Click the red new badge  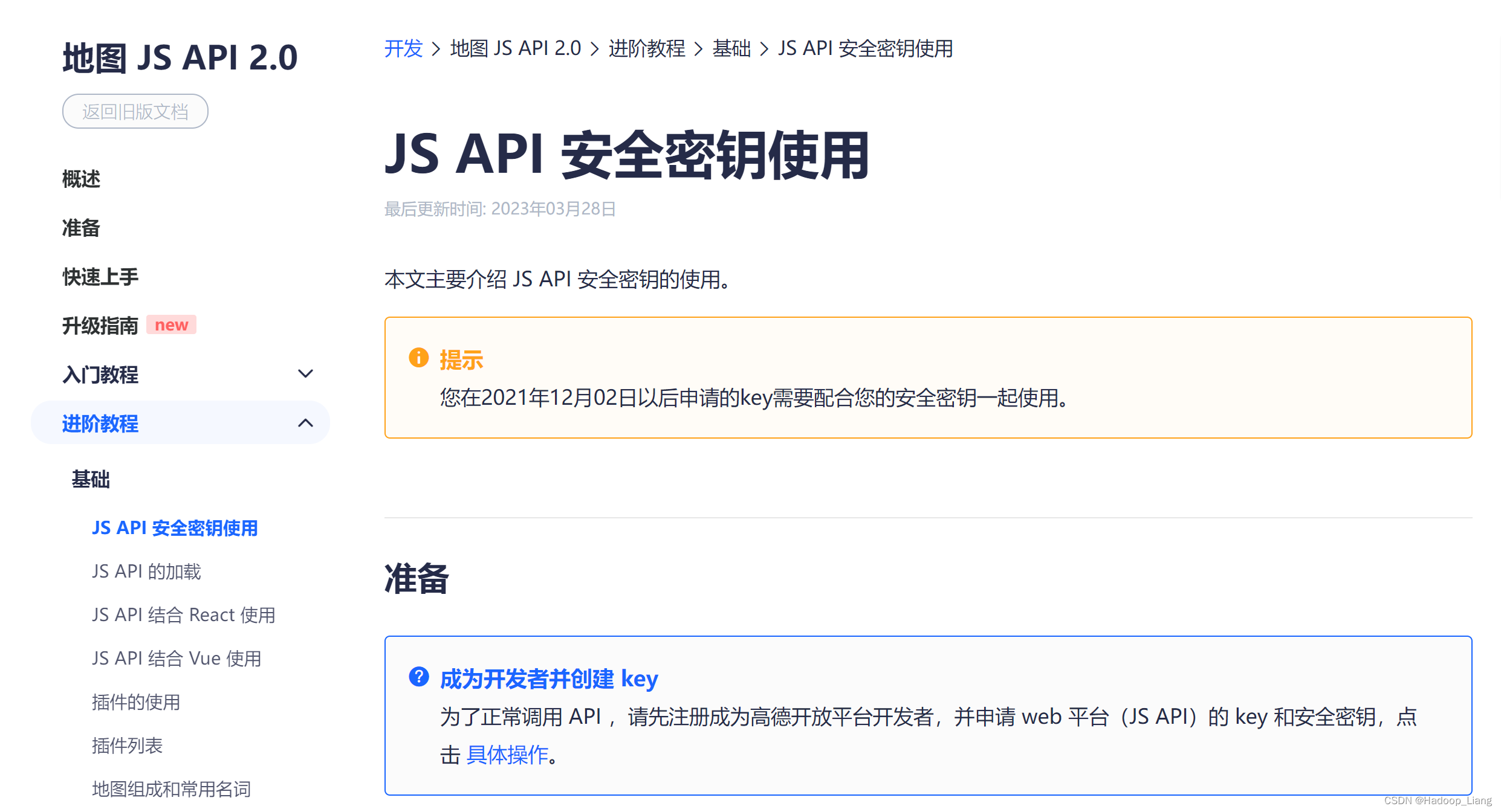click(x=172, y=325)
